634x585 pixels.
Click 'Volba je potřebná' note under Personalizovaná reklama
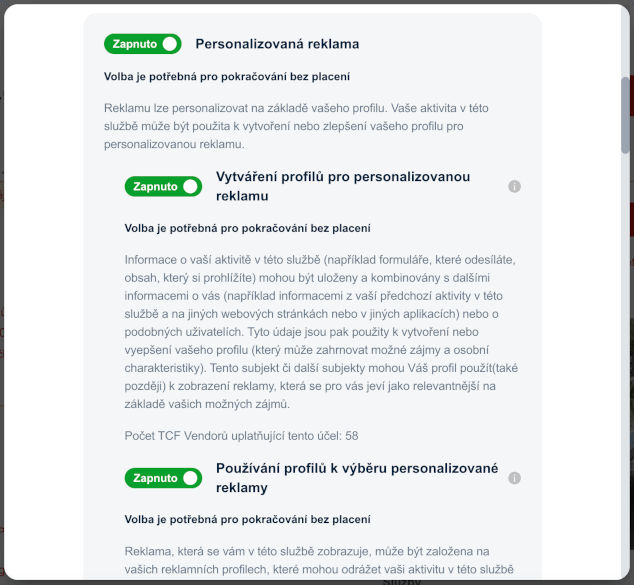click(227, 76)
